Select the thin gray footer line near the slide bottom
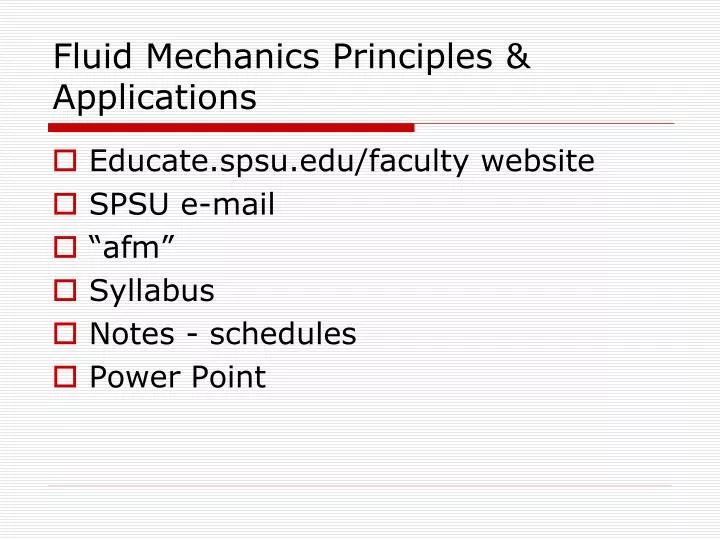 360,485
